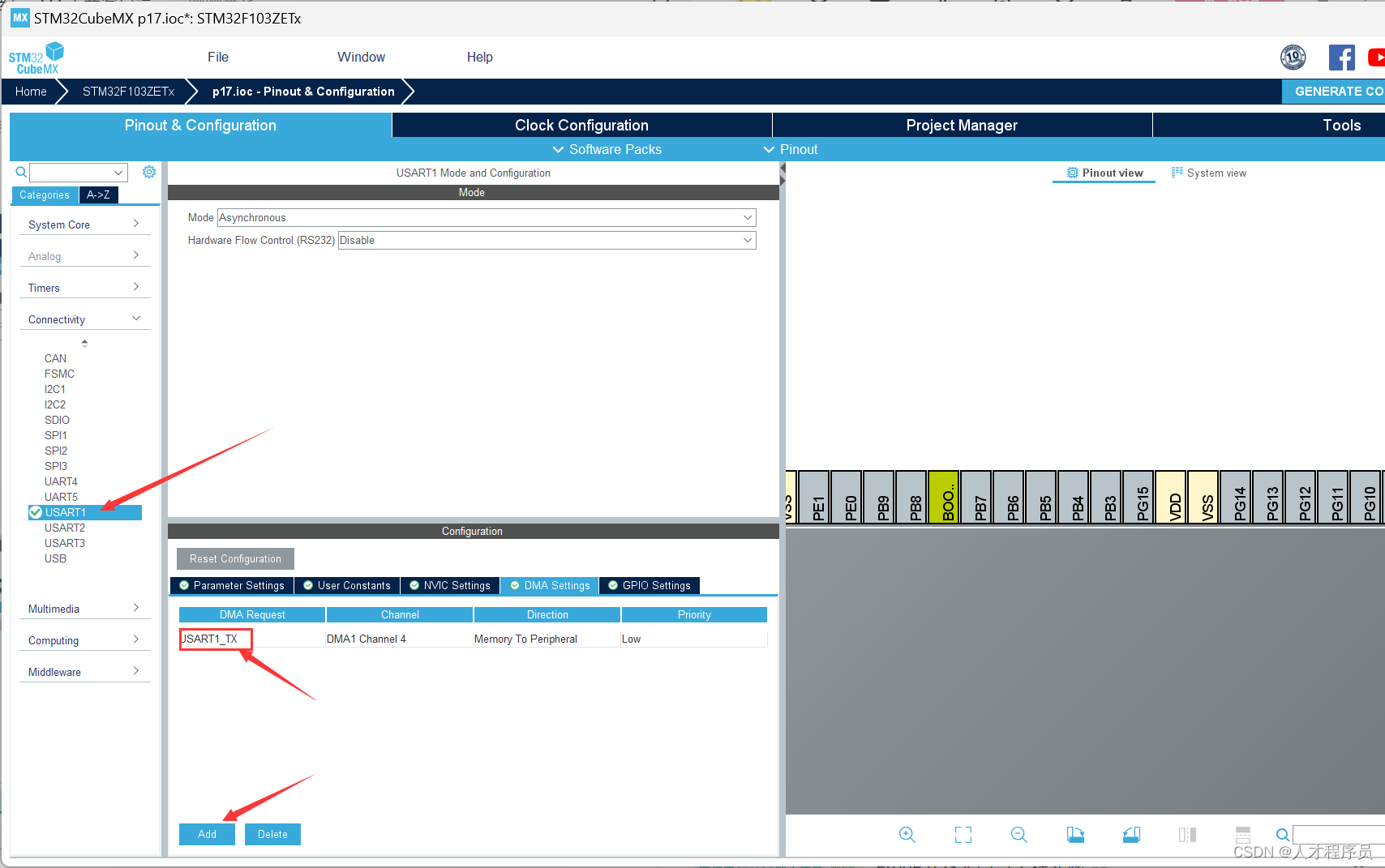Open the Window menu
Screen dimensions: 1385x868
point(362,57)
